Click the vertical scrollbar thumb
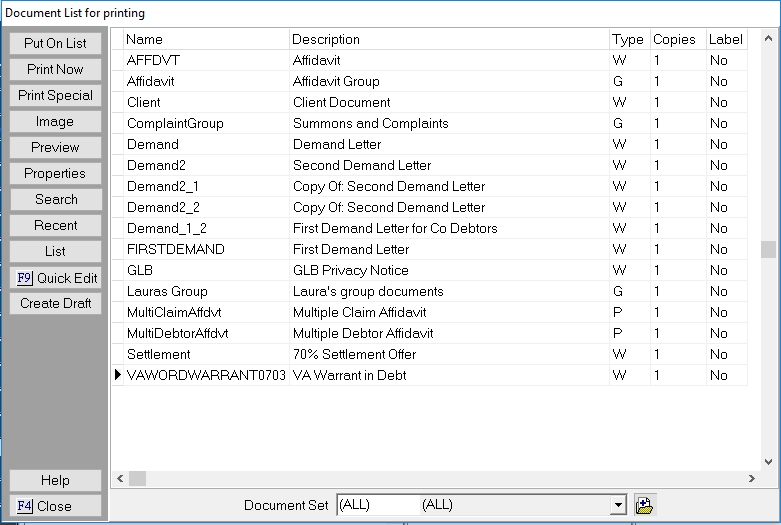 tap(767, 249)
